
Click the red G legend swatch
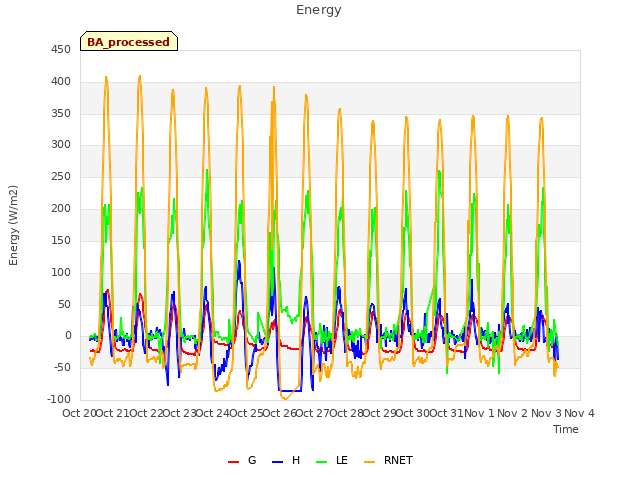233,462
